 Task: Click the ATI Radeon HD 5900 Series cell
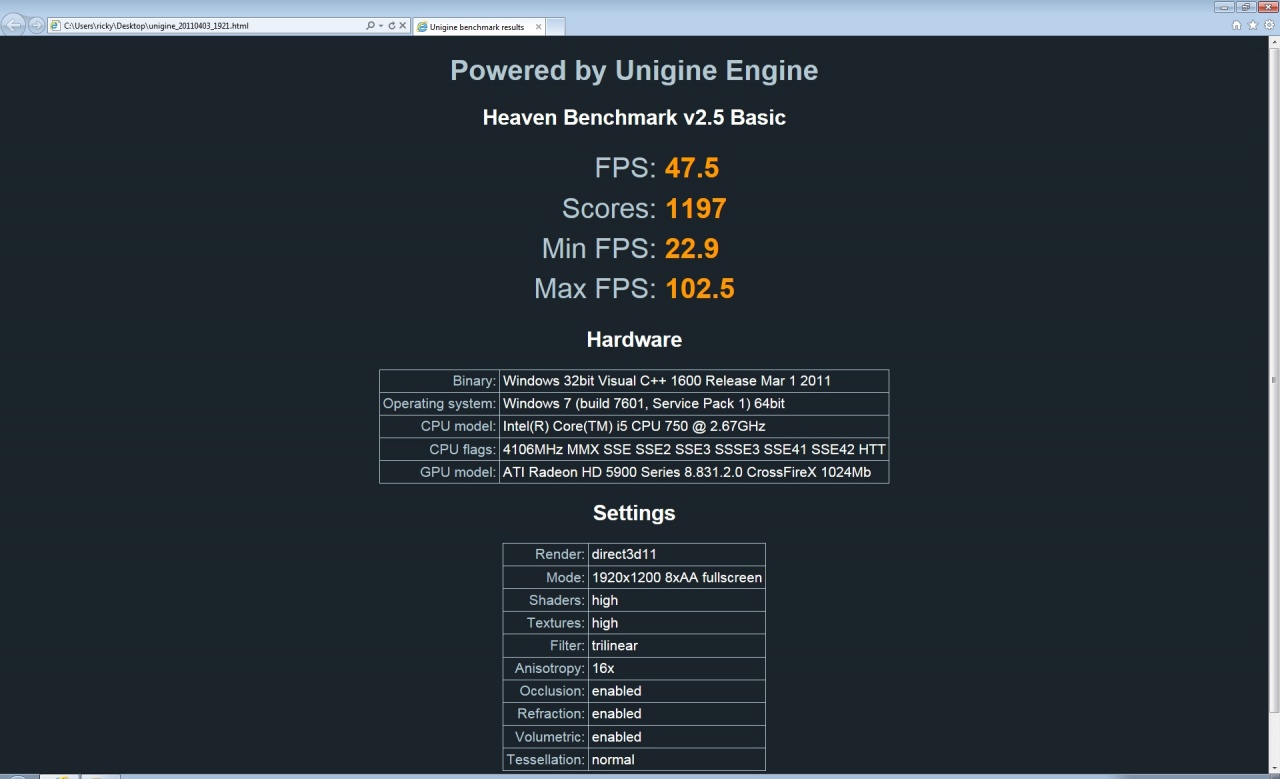[694, 472]
